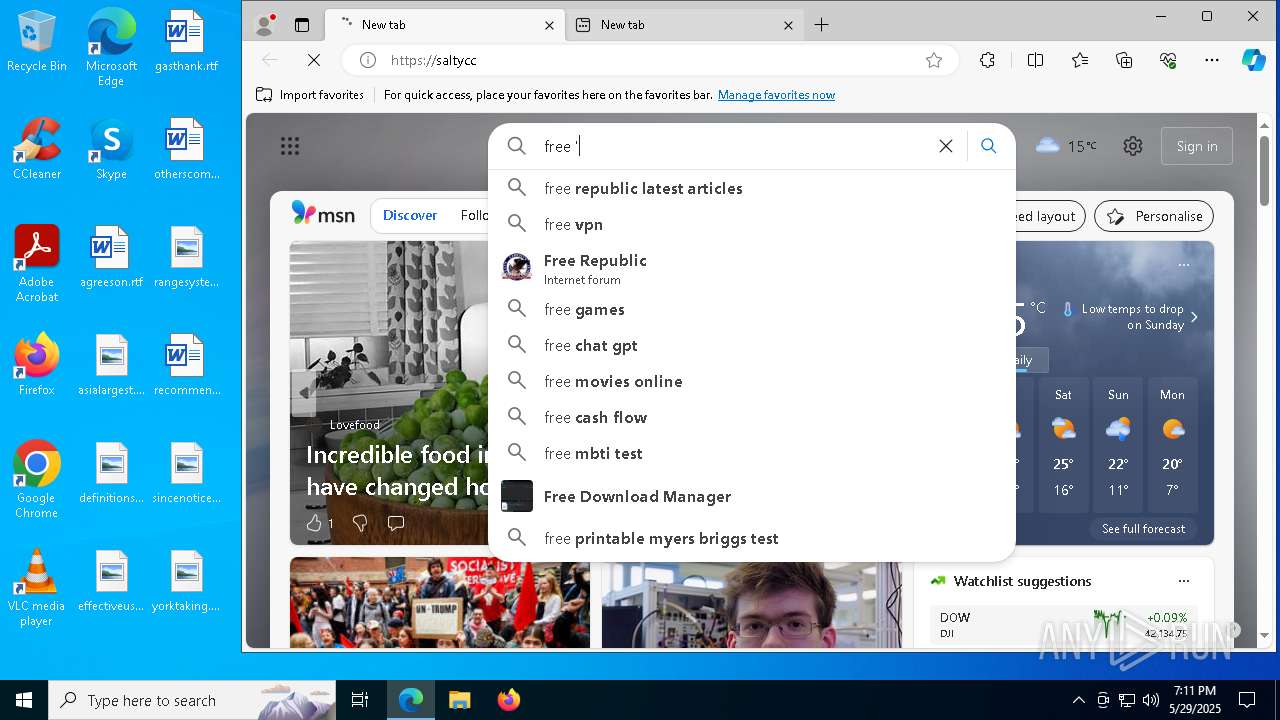1280x720 pixels.
Task: Open Watchlist suggestions options ellipsis
Action: tap(1184, 581)
